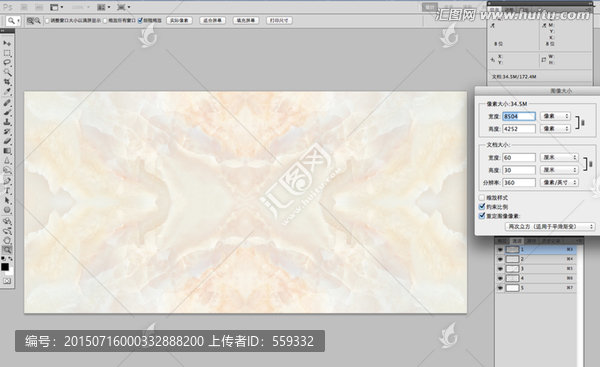This screenshot has height=367, width=600.
Task: Uncheck the 约束比例 constrain proportions checkbox
Action: click(482, 207)
